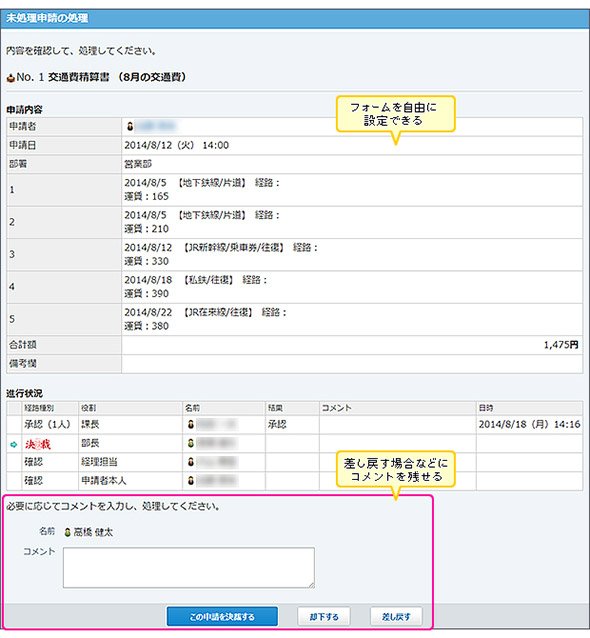The width and height of the screenshot is (590, 638).
Task: Click the user icon in the 経理担当 row
Action: click(x=190, y=462)
